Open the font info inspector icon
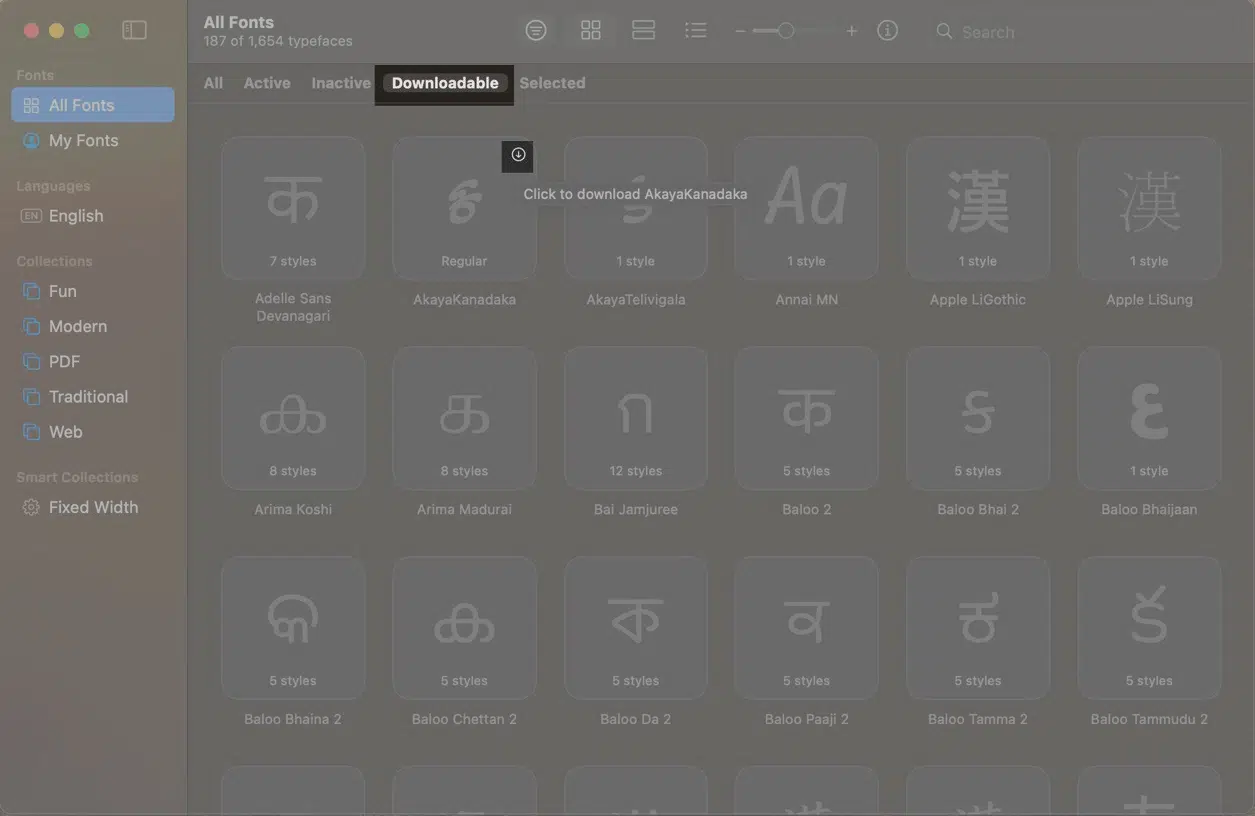This screenshot has width=1255, height=816. 887,31
